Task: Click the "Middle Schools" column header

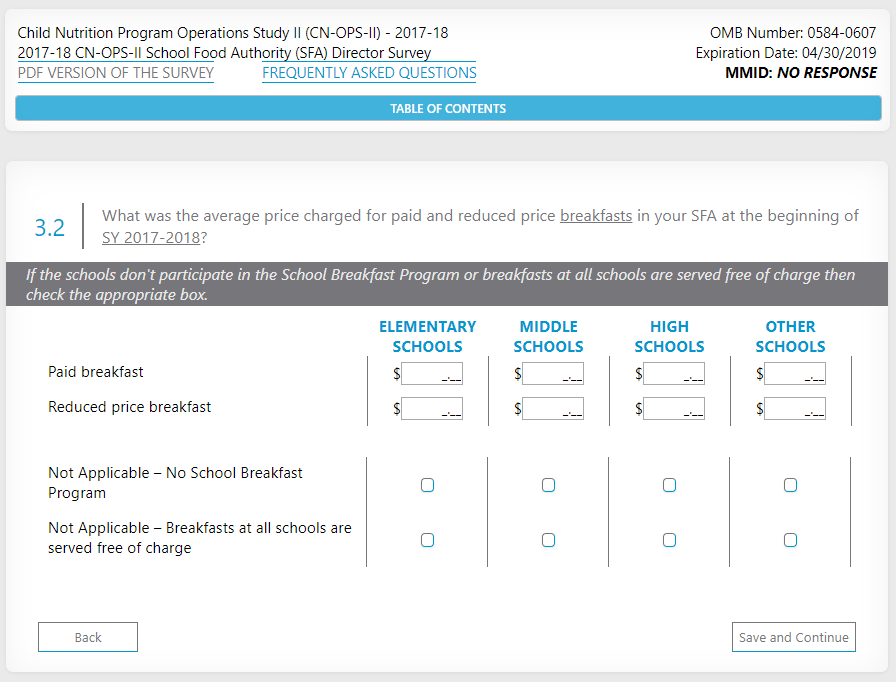Action: [549, 336]
